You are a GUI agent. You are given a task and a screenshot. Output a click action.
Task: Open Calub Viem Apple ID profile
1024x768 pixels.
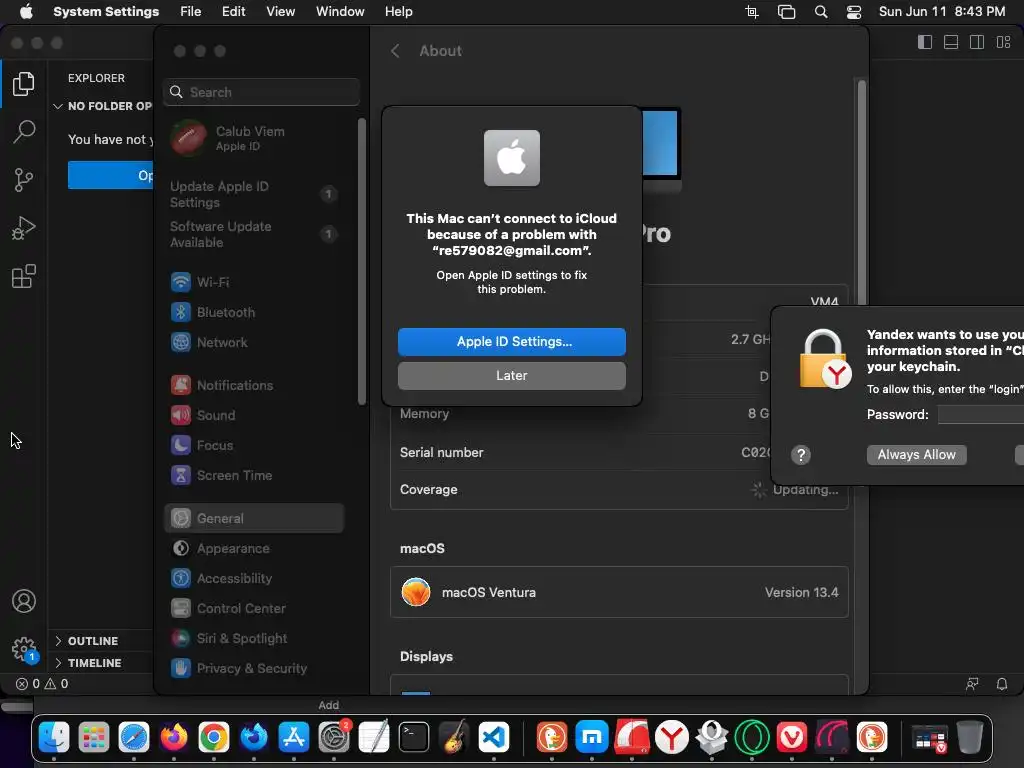coord(255,138)
